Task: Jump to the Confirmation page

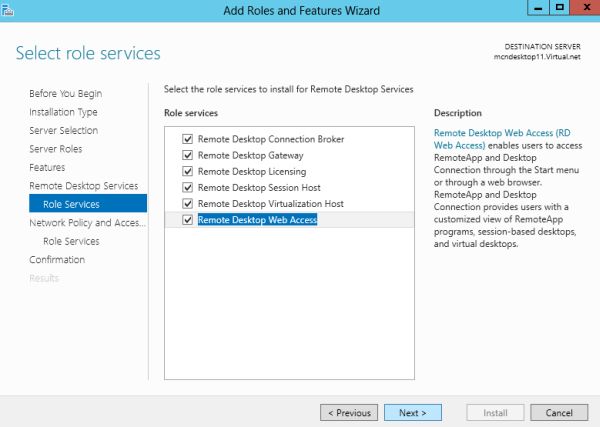Action: pos(57,260)
